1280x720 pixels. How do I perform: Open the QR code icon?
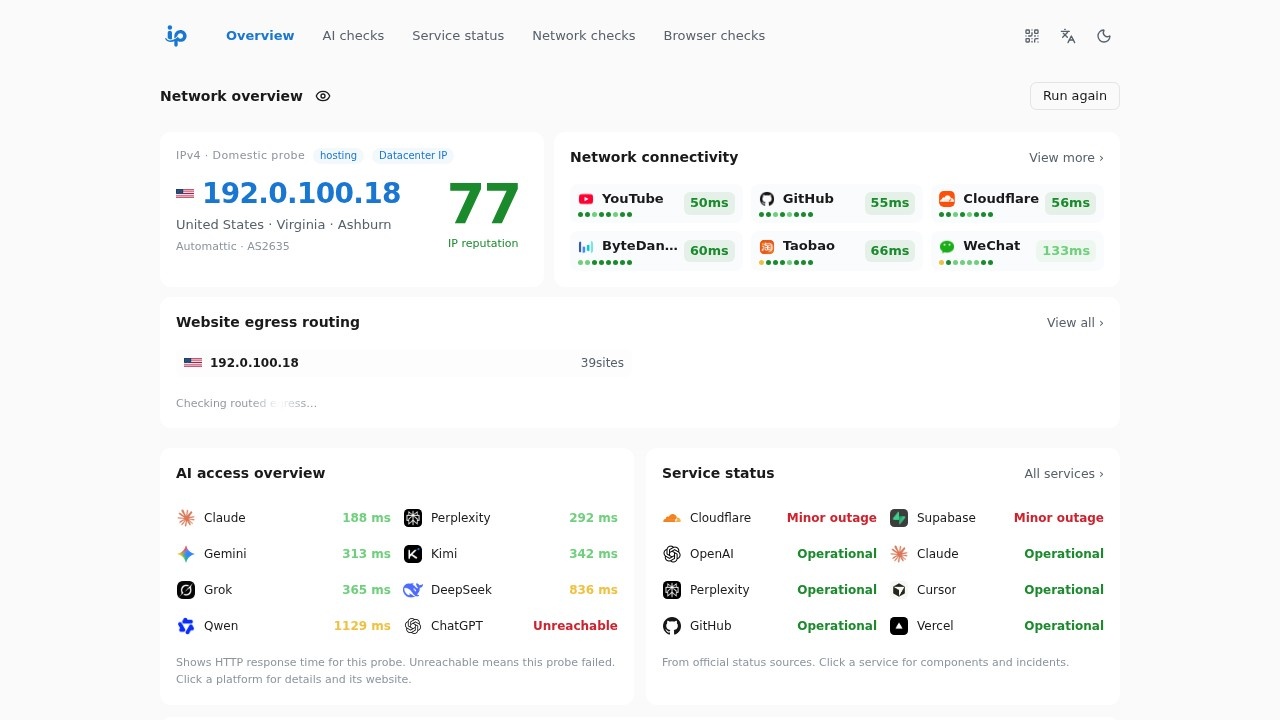coord(1032,36)
